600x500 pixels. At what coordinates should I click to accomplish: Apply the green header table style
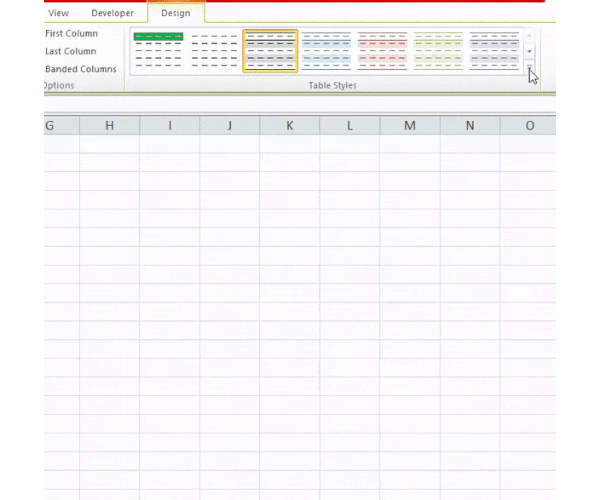(158, 51)
